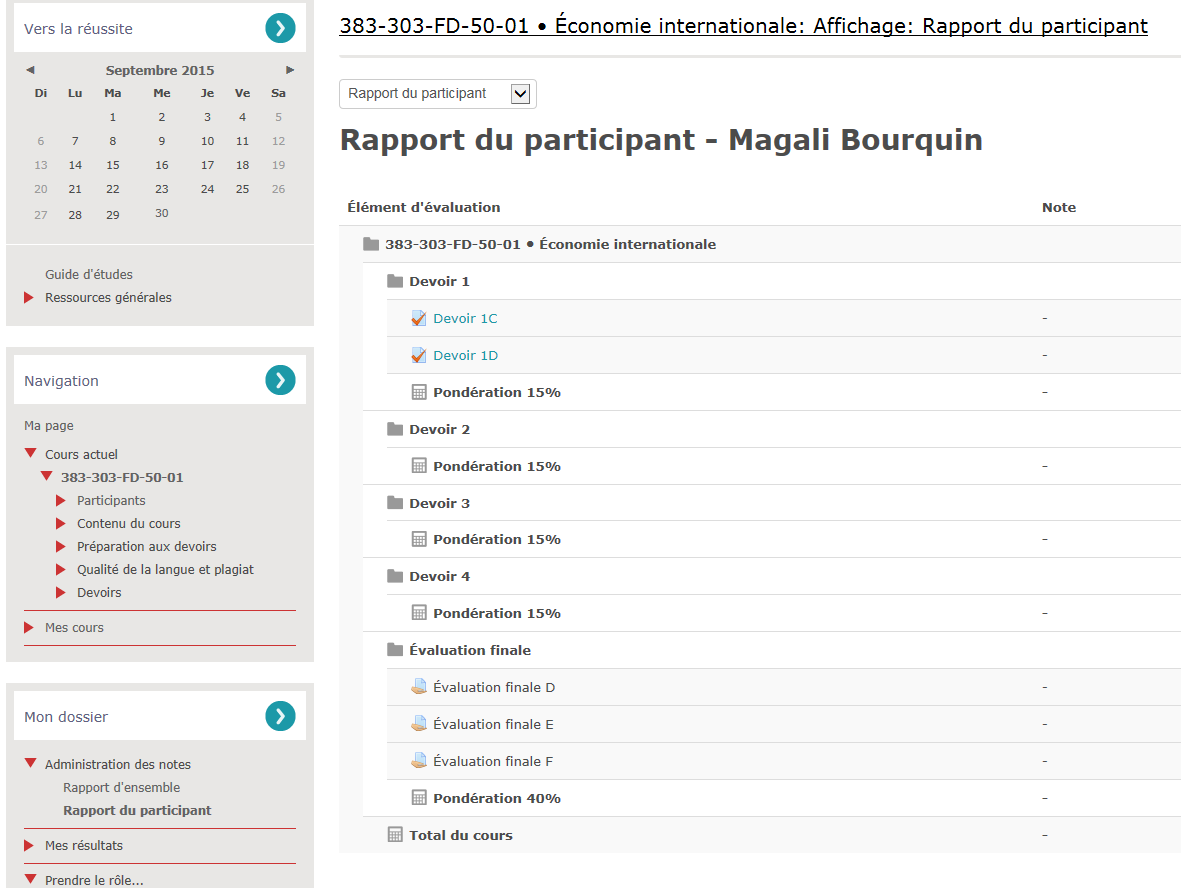
Task: Expand the Mes cours section
Action: click(29, 628)
